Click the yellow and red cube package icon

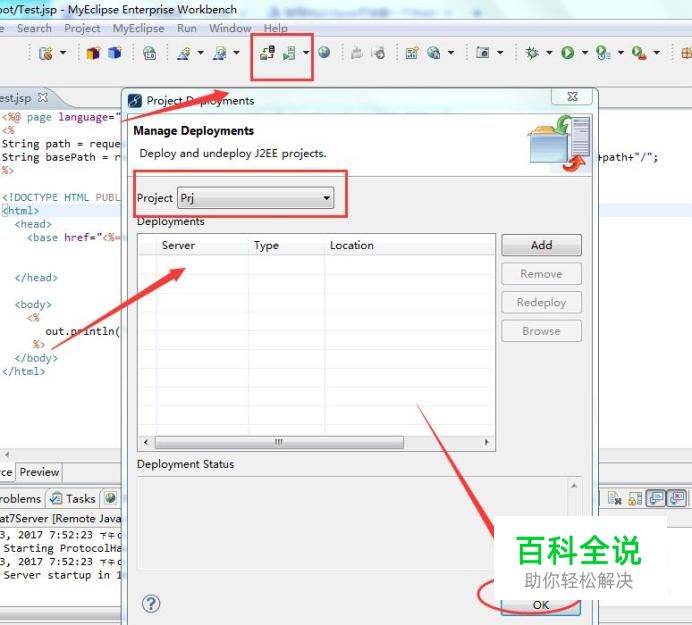(x=93, y=53)
